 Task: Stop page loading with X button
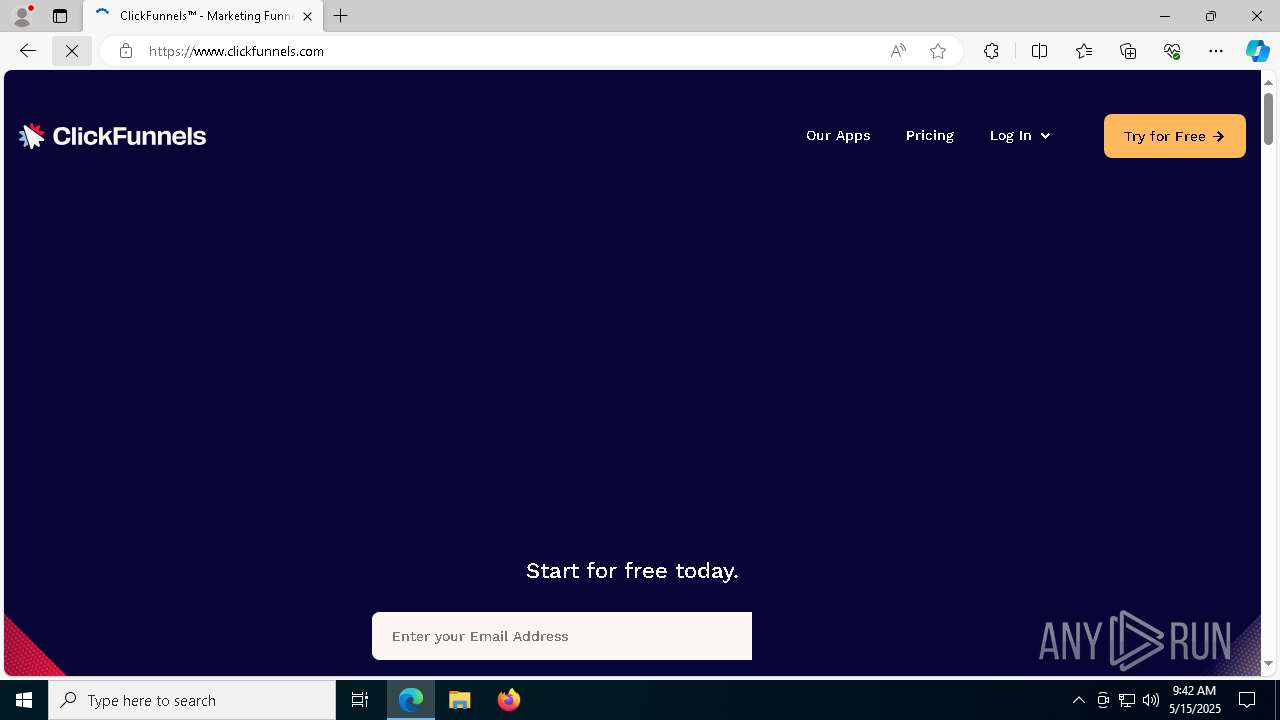pyautogui.click(x=72, y=51)
